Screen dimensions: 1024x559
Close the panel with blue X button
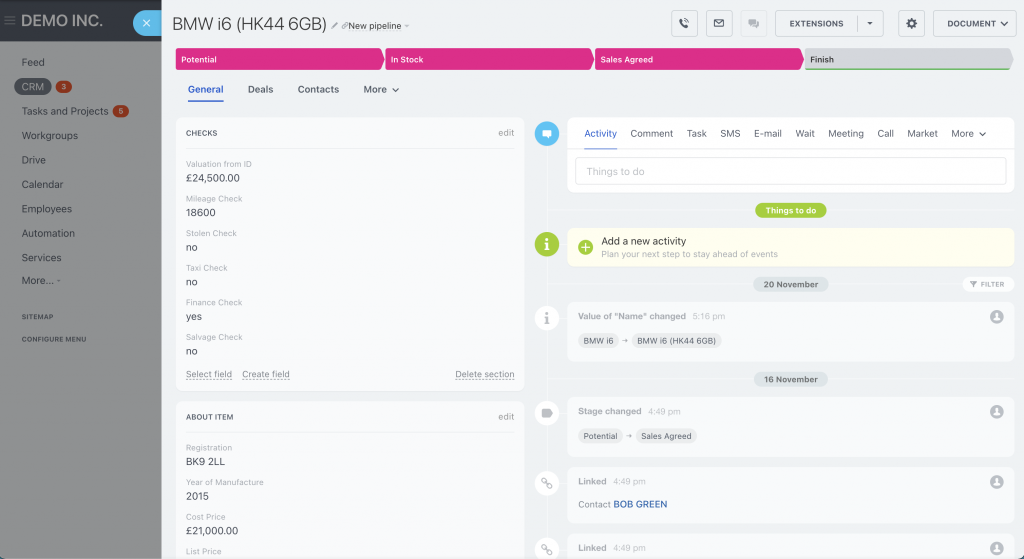click(146, 24)
